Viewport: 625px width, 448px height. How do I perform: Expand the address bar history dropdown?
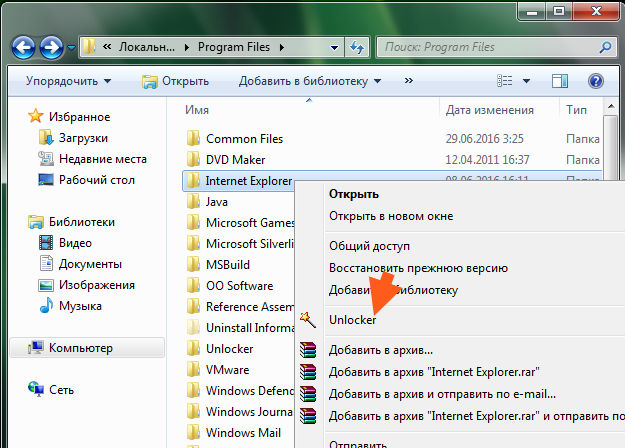coord(334,48)
